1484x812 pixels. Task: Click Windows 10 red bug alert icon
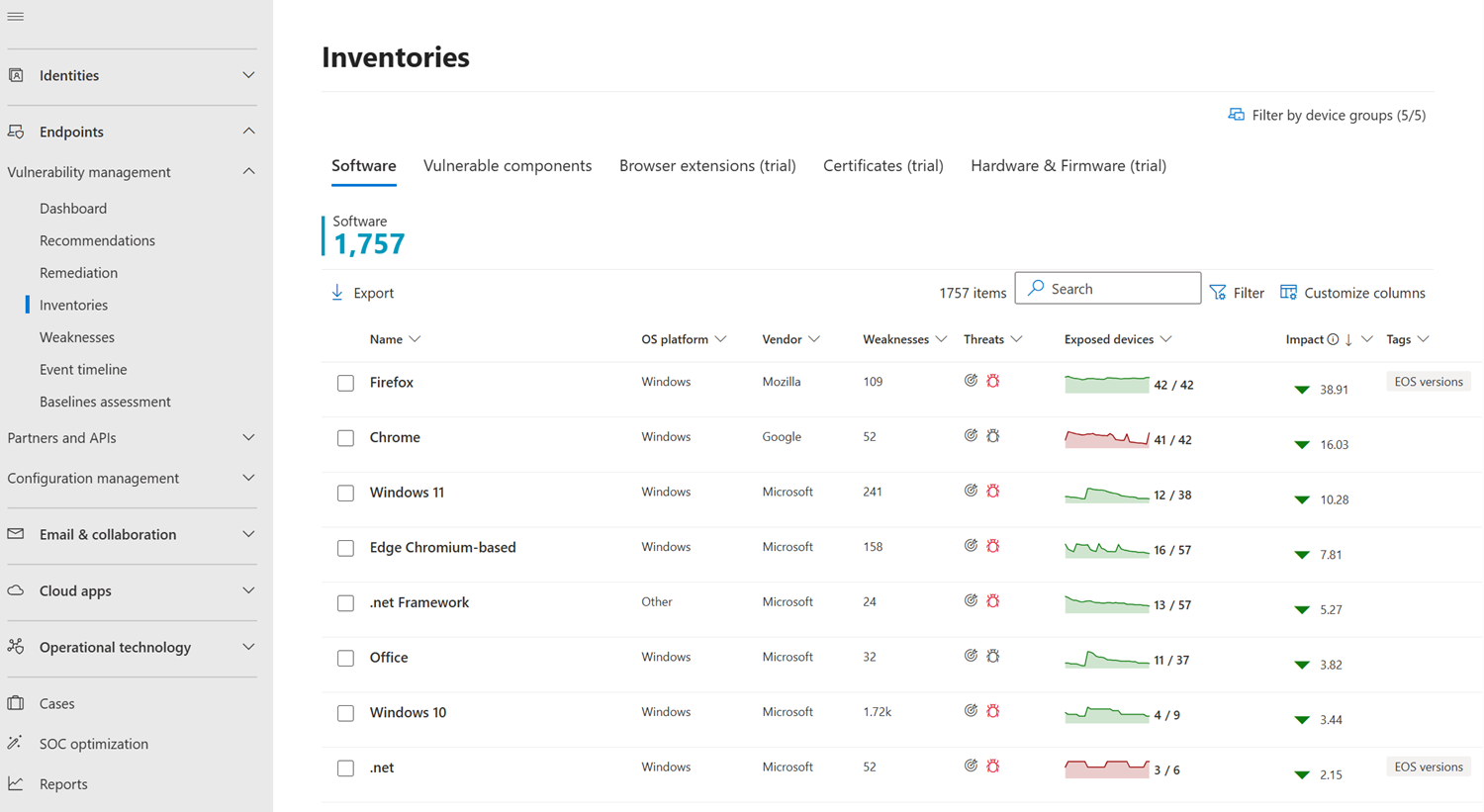[x=993, y=711]
